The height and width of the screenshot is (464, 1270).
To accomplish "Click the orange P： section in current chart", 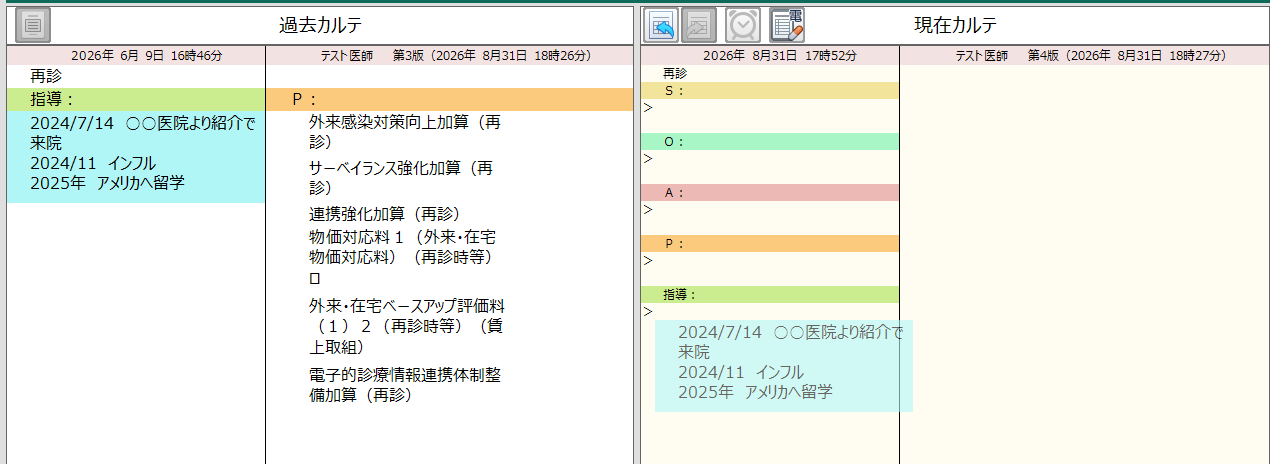I will 770,244.
